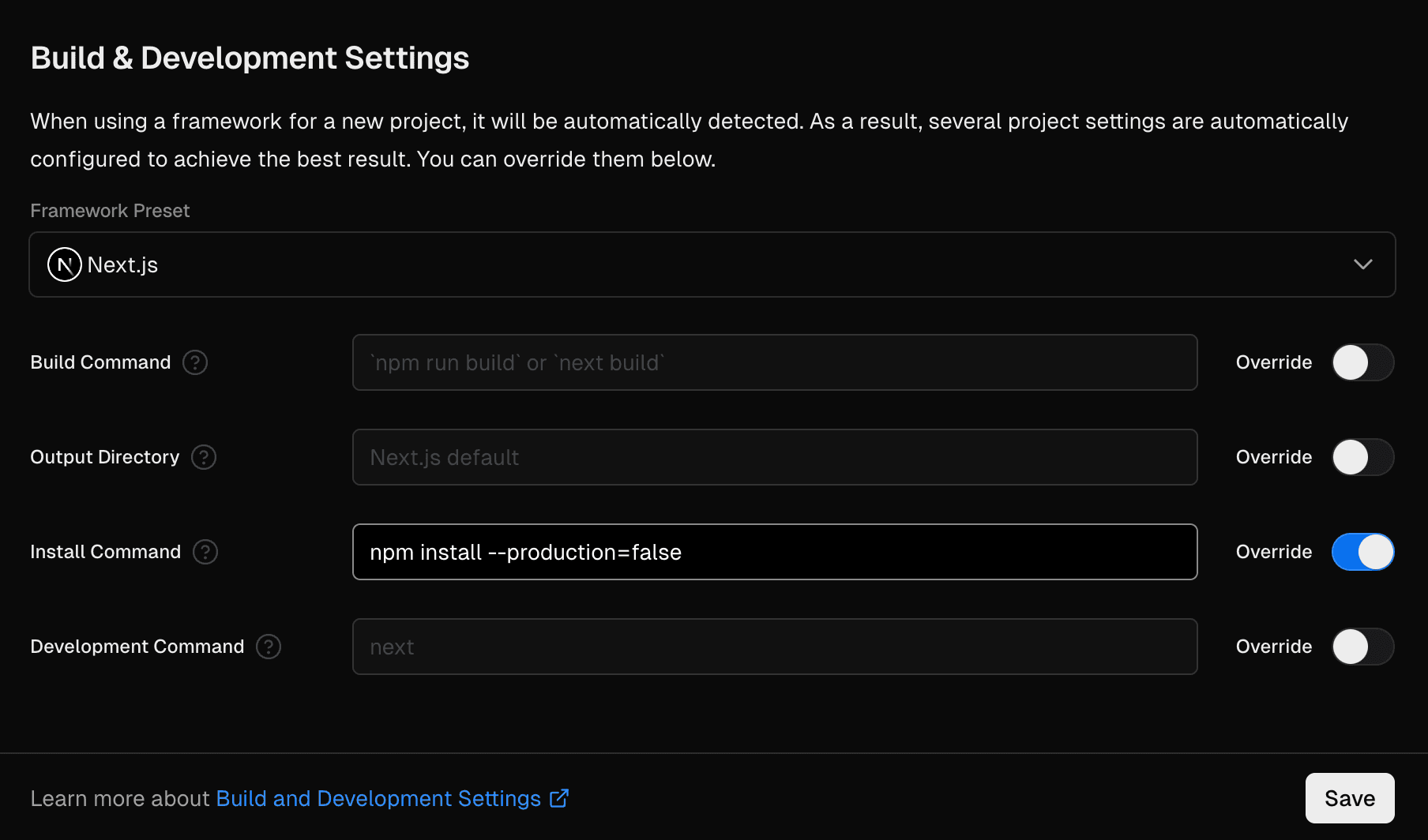Click the circled N icon inside the preset field
This screenshot has width=1428, height=840.
[x=63, y=264]
